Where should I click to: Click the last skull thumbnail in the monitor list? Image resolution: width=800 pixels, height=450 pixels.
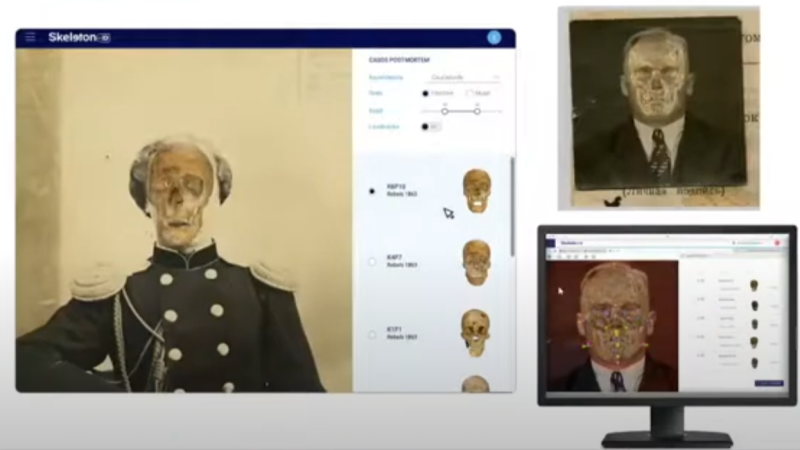click(754, 364)
